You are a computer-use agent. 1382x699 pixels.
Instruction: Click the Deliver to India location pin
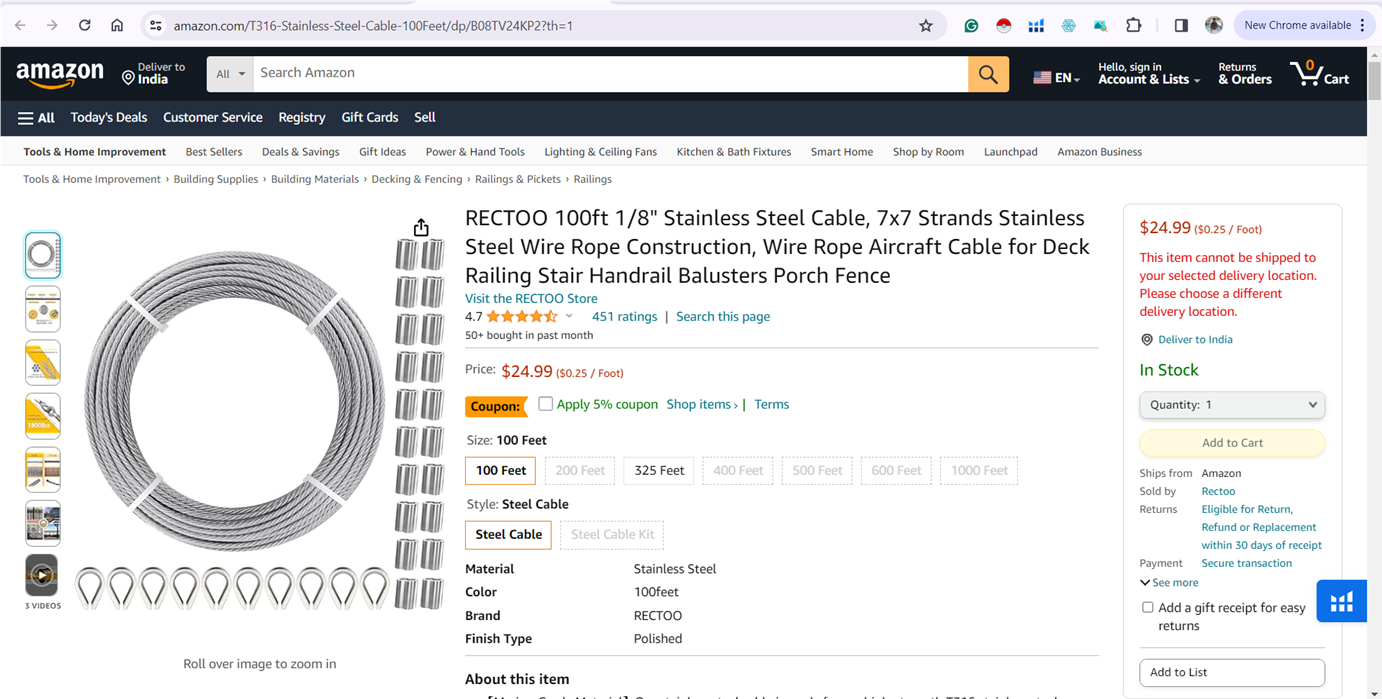[128, 77]
